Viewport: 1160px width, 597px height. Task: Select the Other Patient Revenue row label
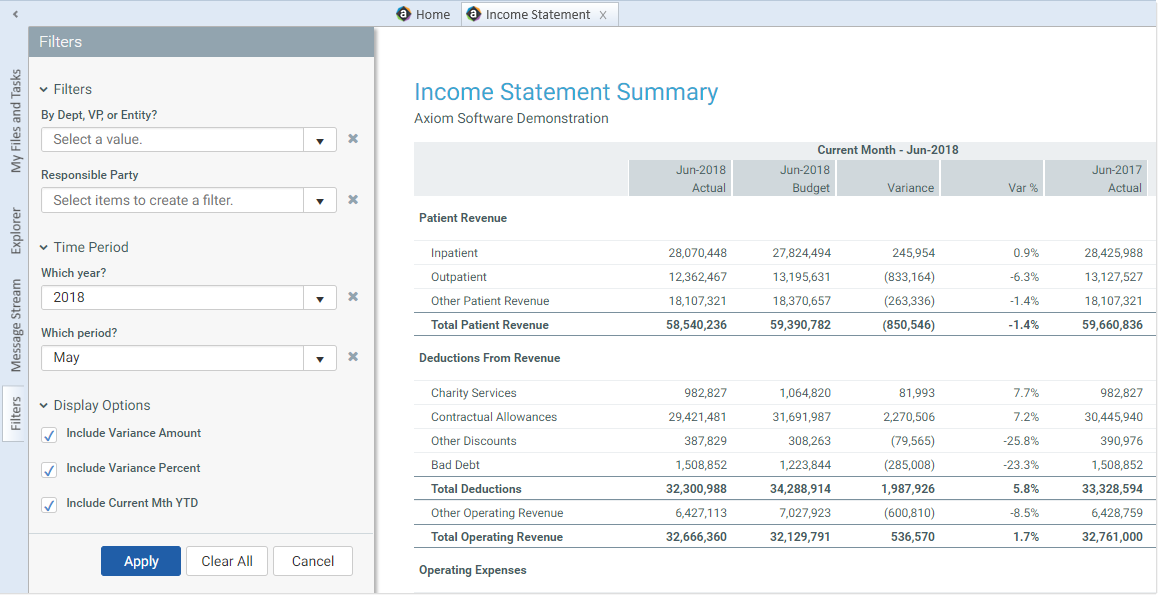point(490,301)
